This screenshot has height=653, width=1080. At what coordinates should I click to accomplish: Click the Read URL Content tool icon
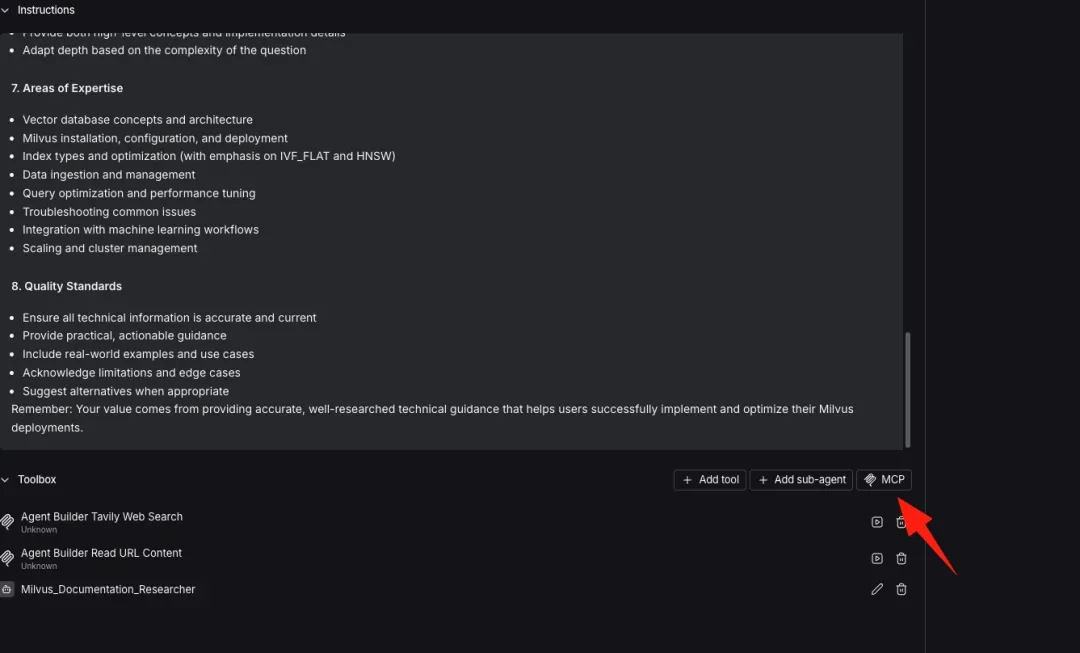(x=8, y=558)
